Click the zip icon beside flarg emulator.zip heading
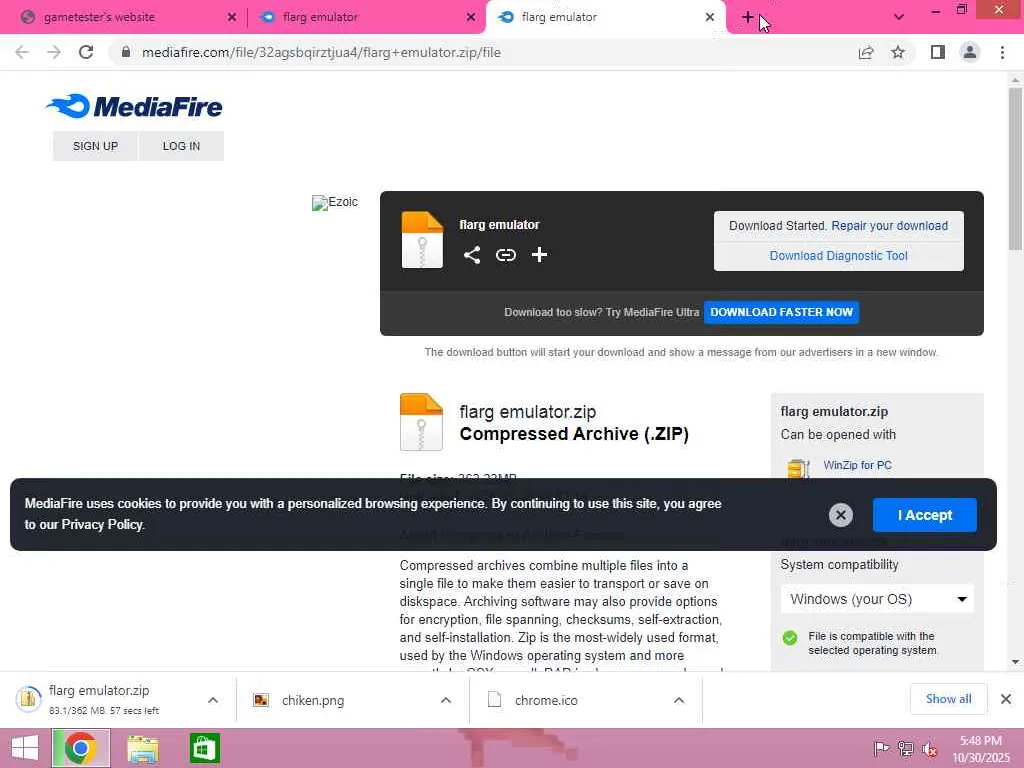1024x768 pixels. pos(421,422)
